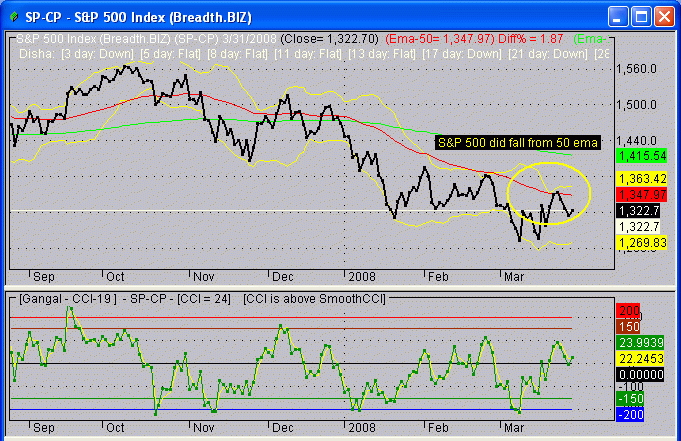Click the blue -200 CCI level tag
The image size is (681, 441).
click(630, 414)
